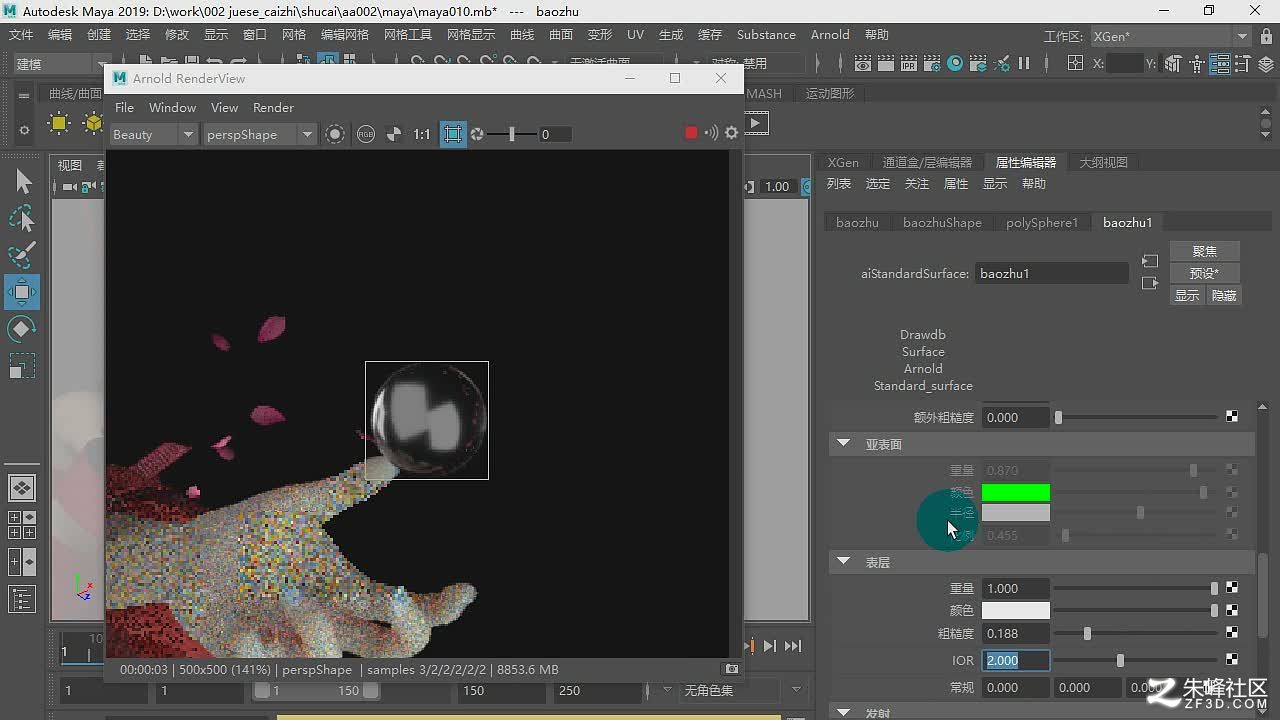Activate the Paint selection tool
Viewport: 1280px width, 720px height.
(x=23, y=255)
